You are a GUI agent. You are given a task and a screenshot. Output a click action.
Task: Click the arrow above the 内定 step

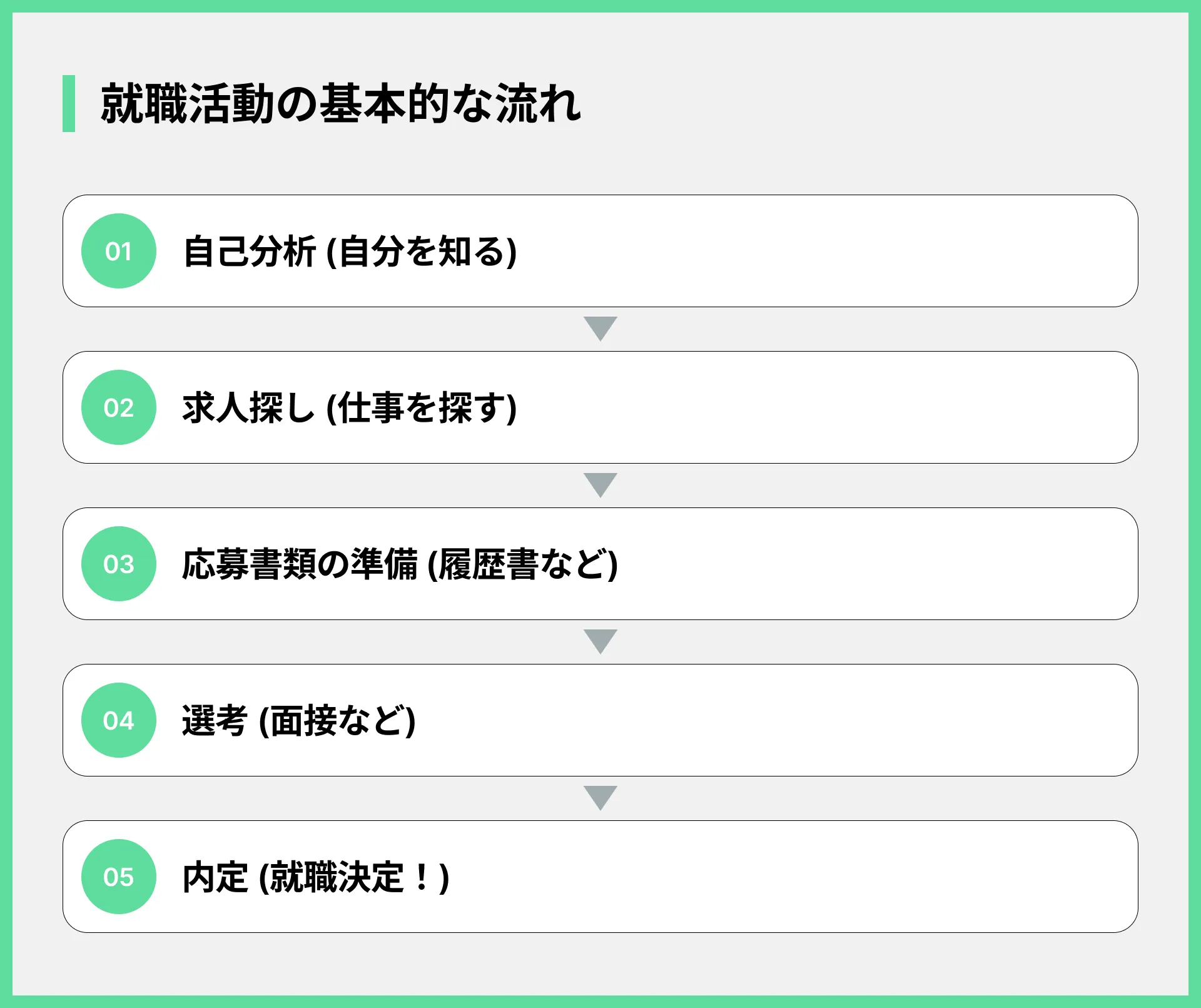tap(600, 798)
